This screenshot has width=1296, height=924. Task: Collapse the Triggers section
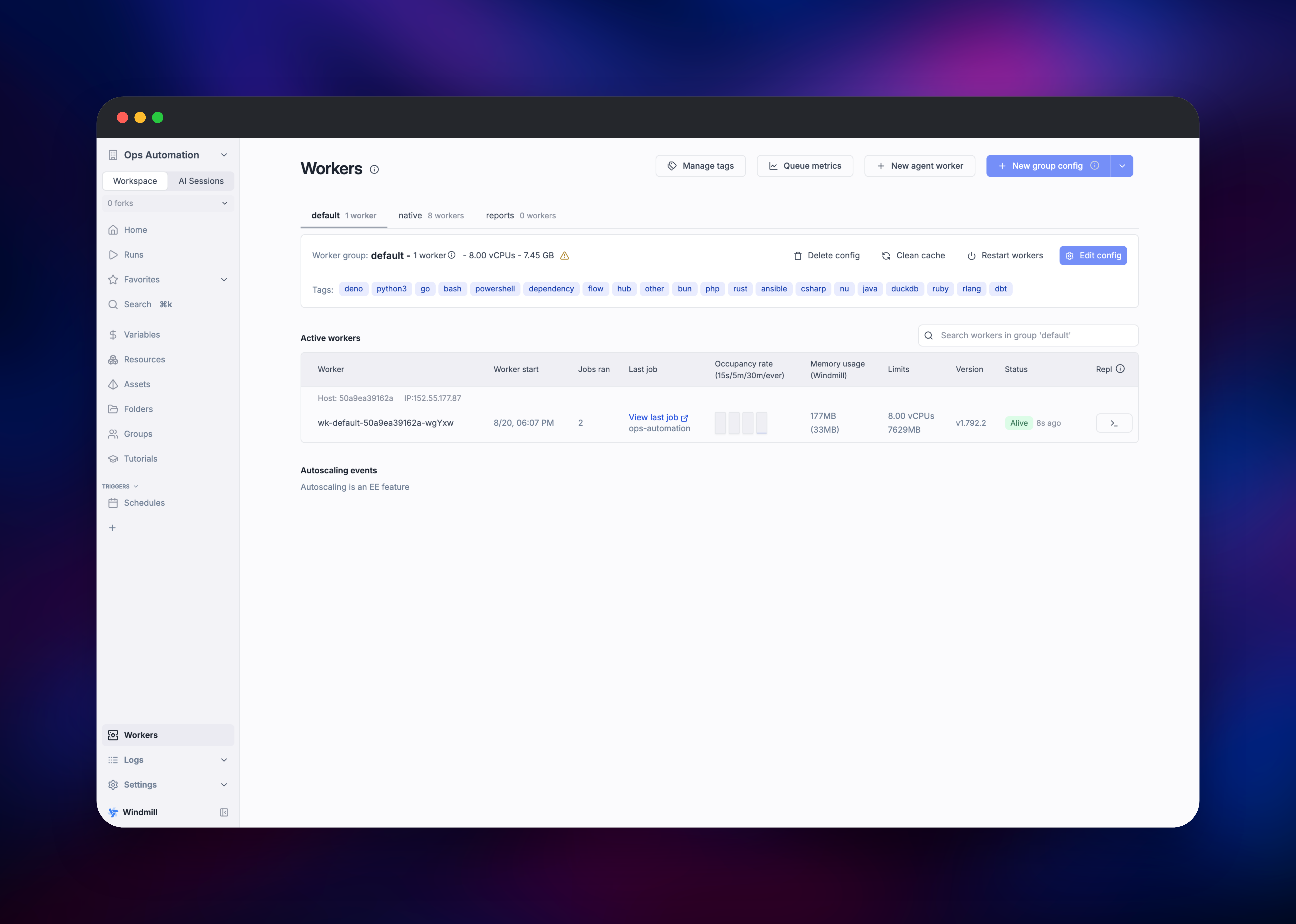pos(120,487)
